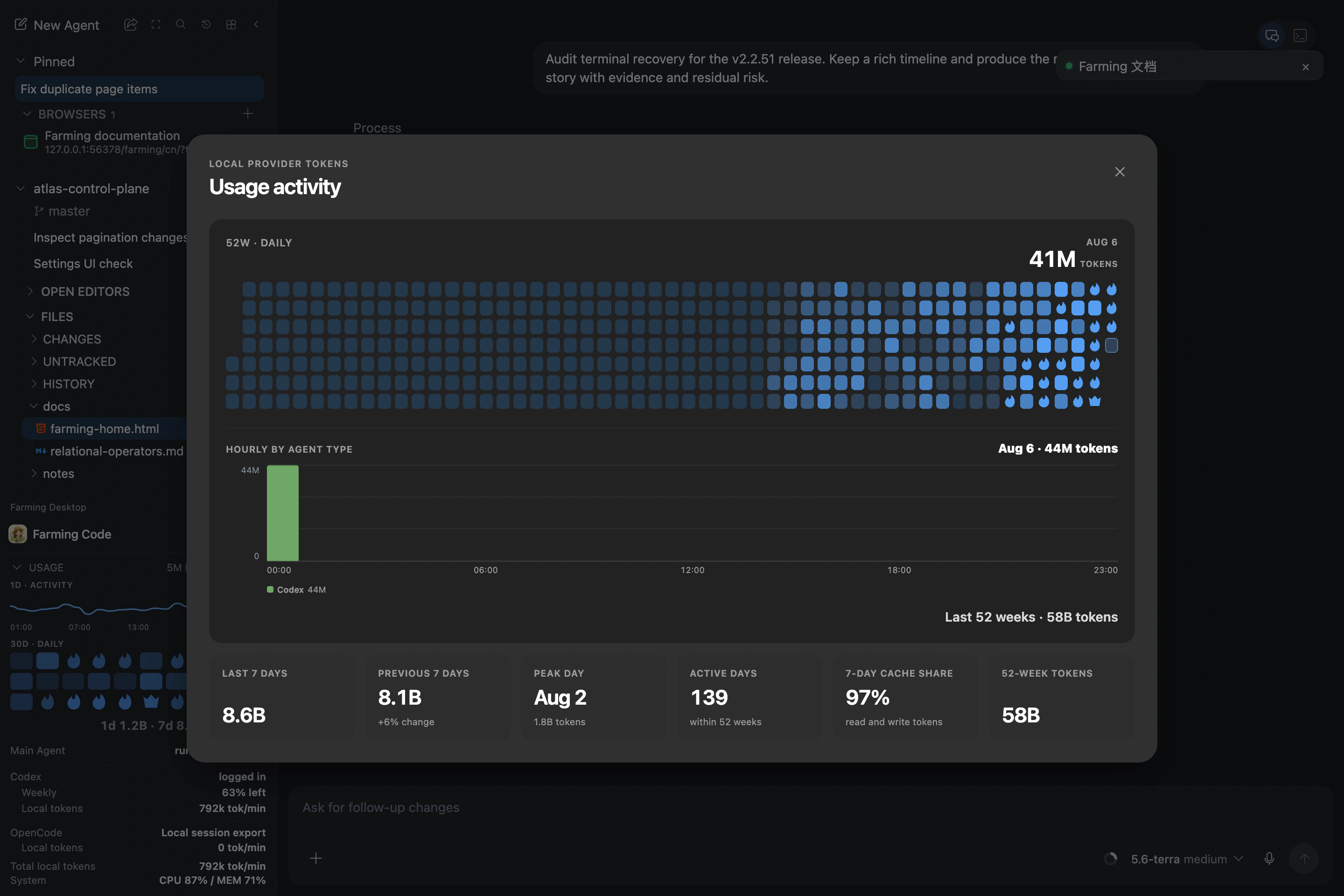Viewport: 1344px width, 896px height.
Task: Click the Last 7 Days 8.6B card
Action: 282,697
